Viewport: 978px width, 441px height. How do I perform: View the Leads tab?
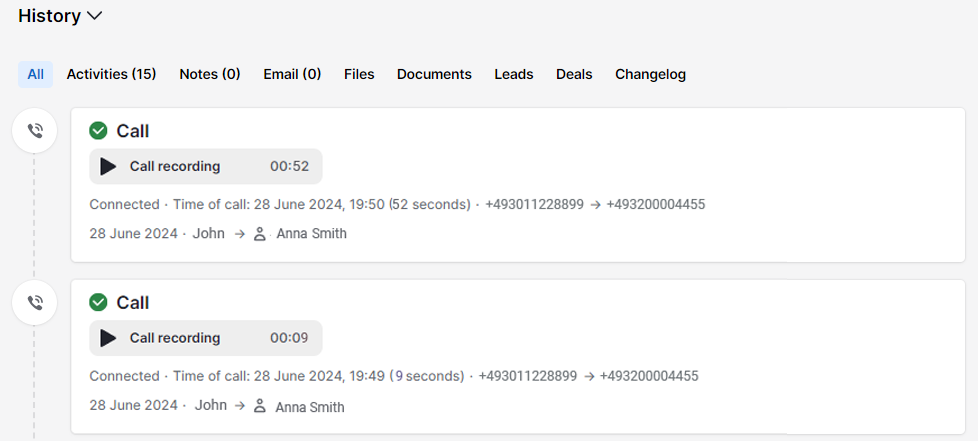[x=513, y=74]
